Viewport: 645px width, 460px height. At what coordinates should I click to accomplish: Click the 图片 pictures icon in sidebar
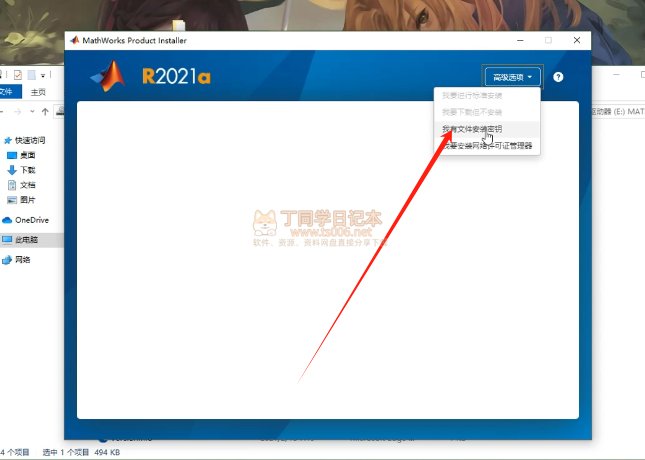tap(12, 200)
